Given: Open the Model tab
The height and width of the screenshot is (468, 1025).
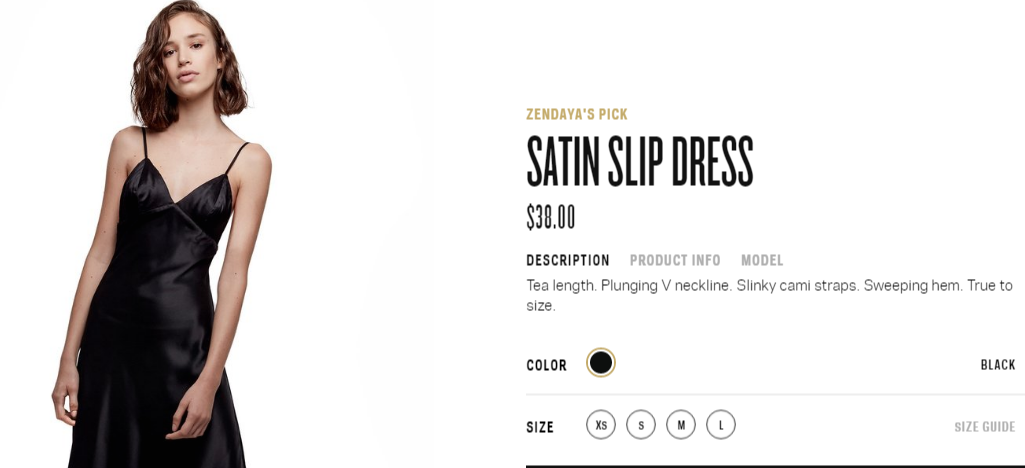Looking at the screenshot, I should tap(762, 260).
